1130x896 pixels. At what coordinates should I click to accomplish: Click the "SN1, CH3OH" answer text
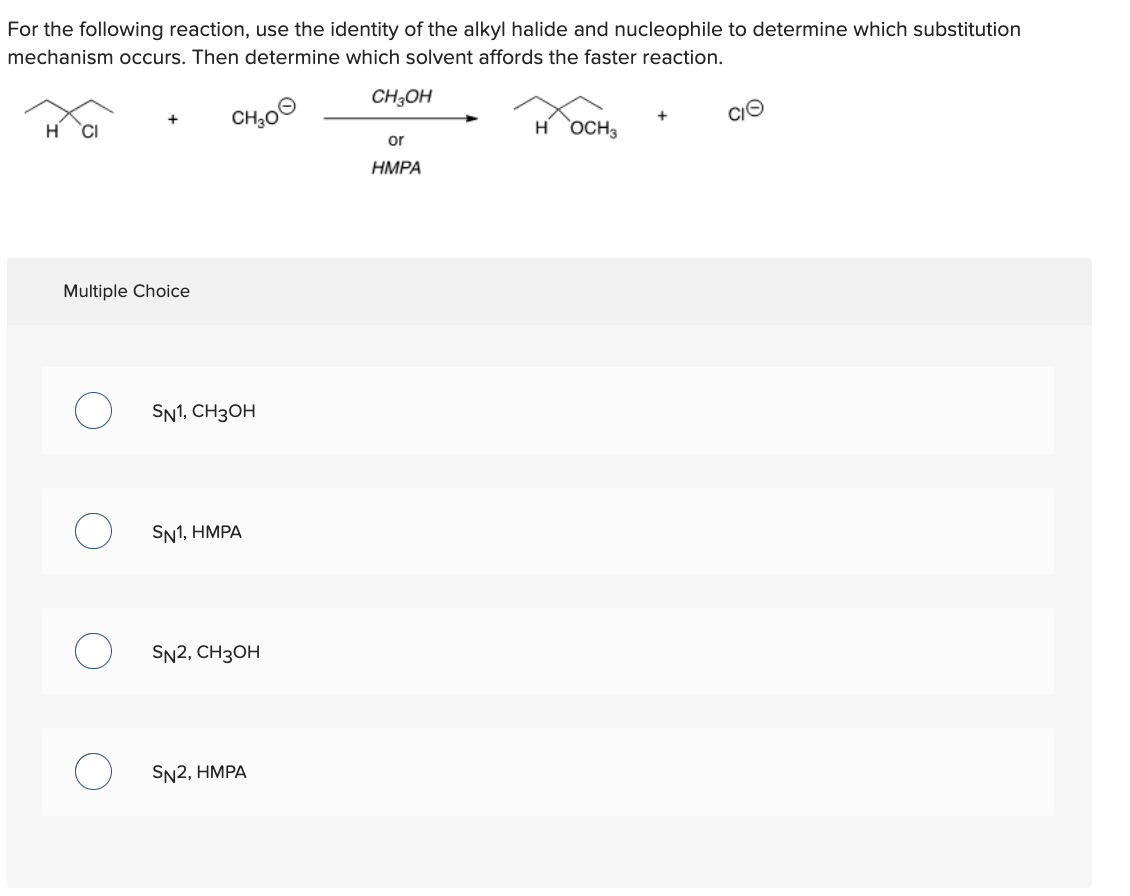(203, 412)
